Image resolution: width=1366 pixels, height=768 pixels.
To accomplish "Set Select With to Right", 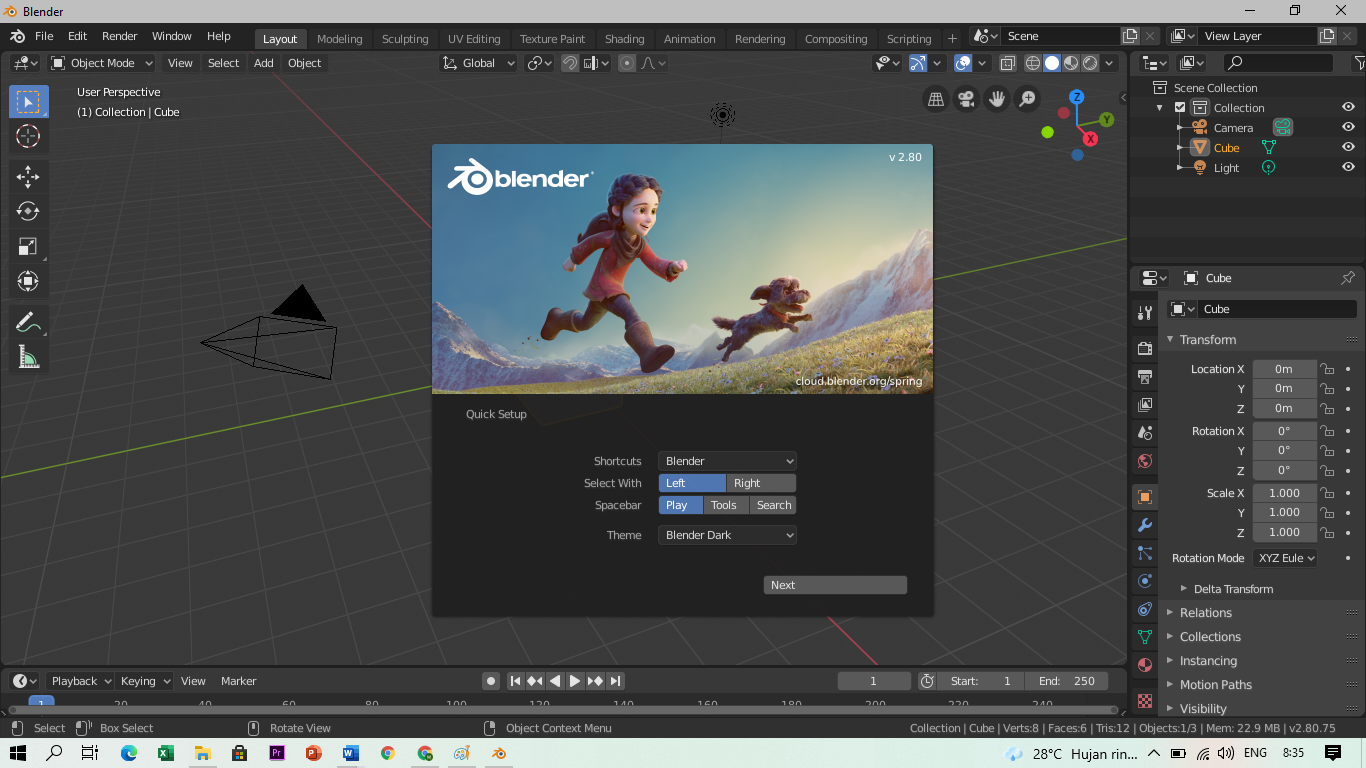I will 761,483.
